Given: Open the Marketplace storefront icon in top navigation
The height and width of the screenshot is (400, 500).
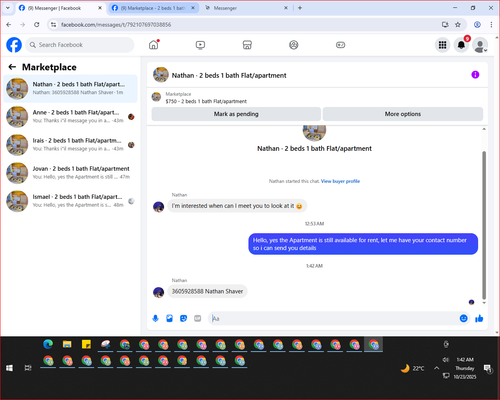Looking at the screenshot, I should coord(247,45).
